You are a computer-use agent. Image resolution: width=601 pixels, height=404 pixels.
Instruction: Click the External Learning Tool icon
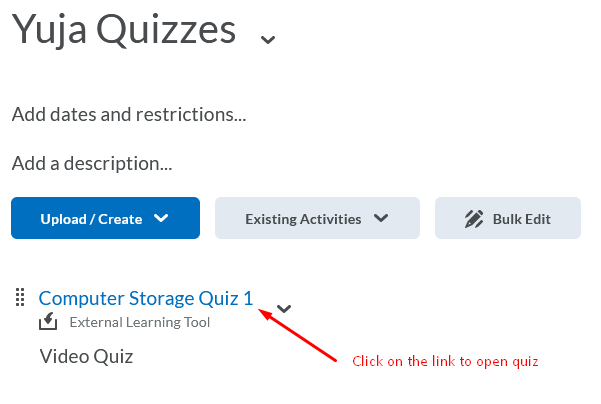pyautogui.click(x=48, y=322)
